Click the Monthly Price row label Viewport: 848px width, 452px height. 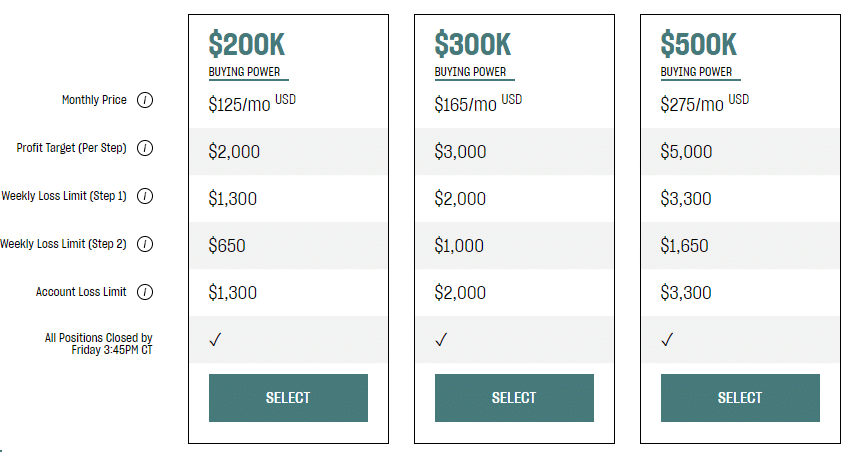tap(94, 100)
